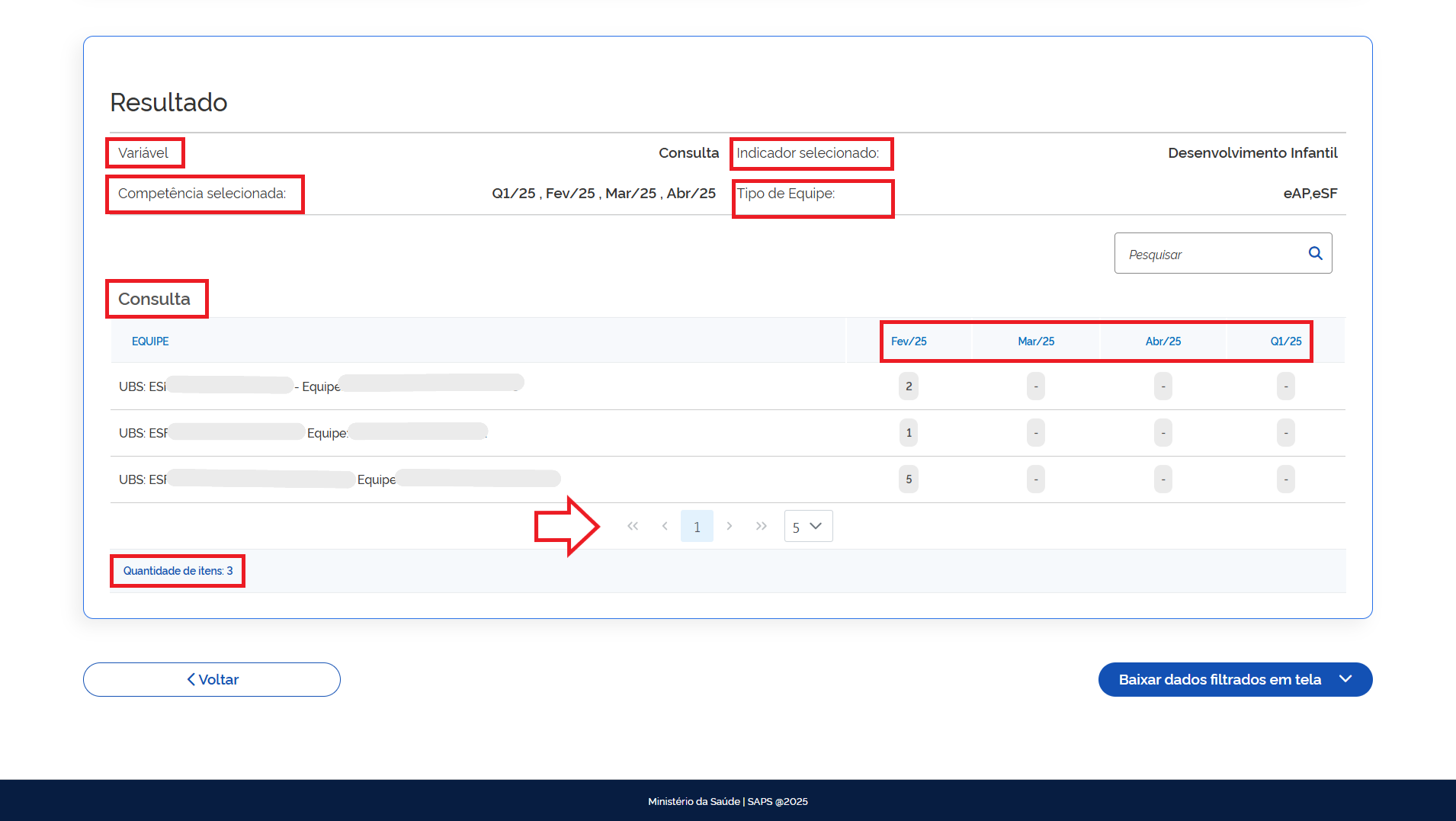Viewport: 1456px width, 821px height.
Task: Click Fev/25 value 1 in second row
Action: coord(909,433)
